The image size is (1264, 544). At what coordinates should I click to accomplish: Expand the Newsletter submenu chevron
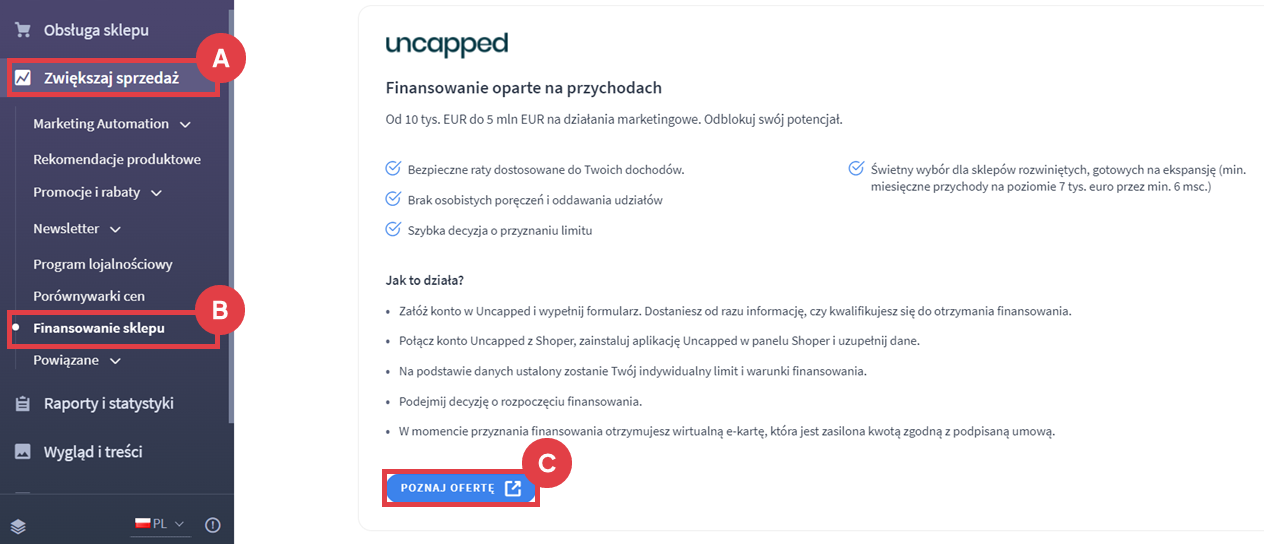click(x=115, y=229)
